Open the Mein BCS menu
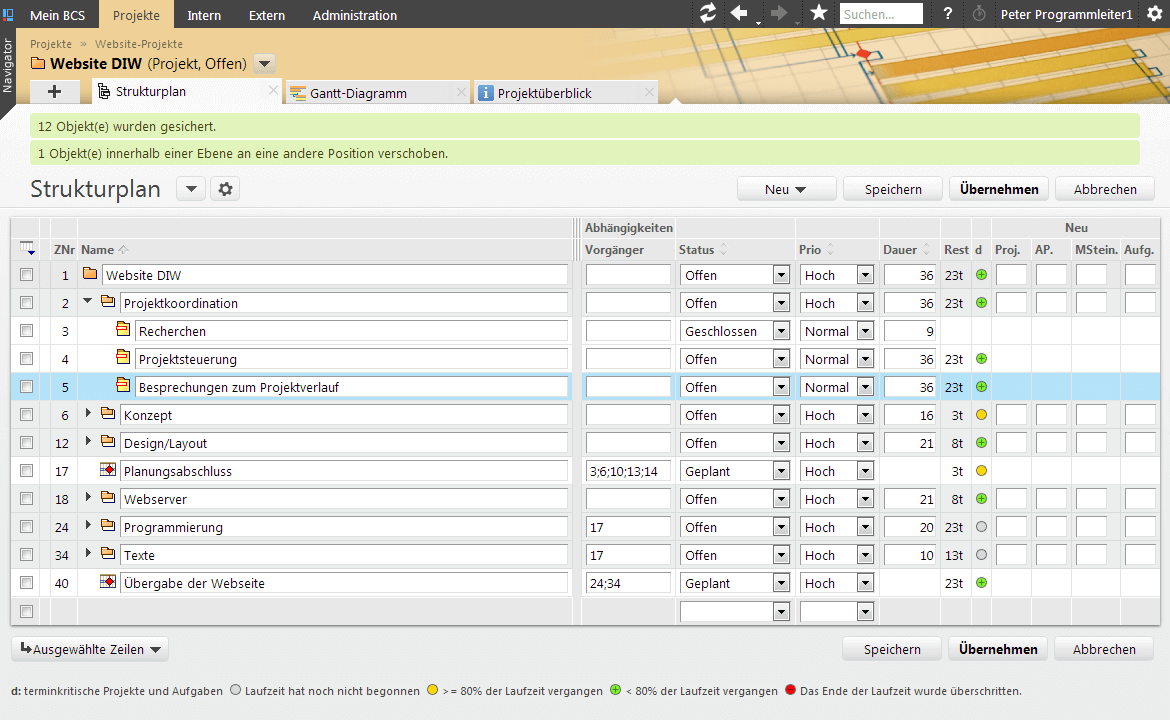 tap(57, 15)
